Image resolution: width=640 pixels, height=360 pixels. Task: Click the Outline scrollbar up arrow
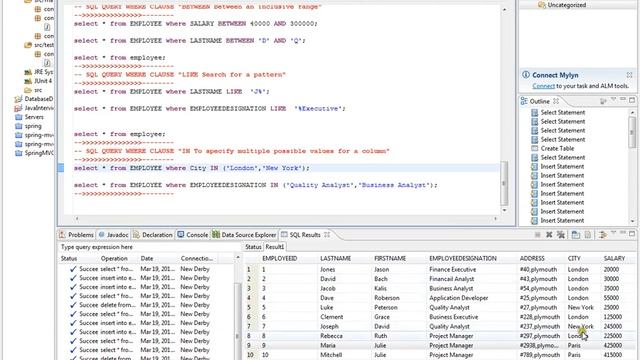632,112
